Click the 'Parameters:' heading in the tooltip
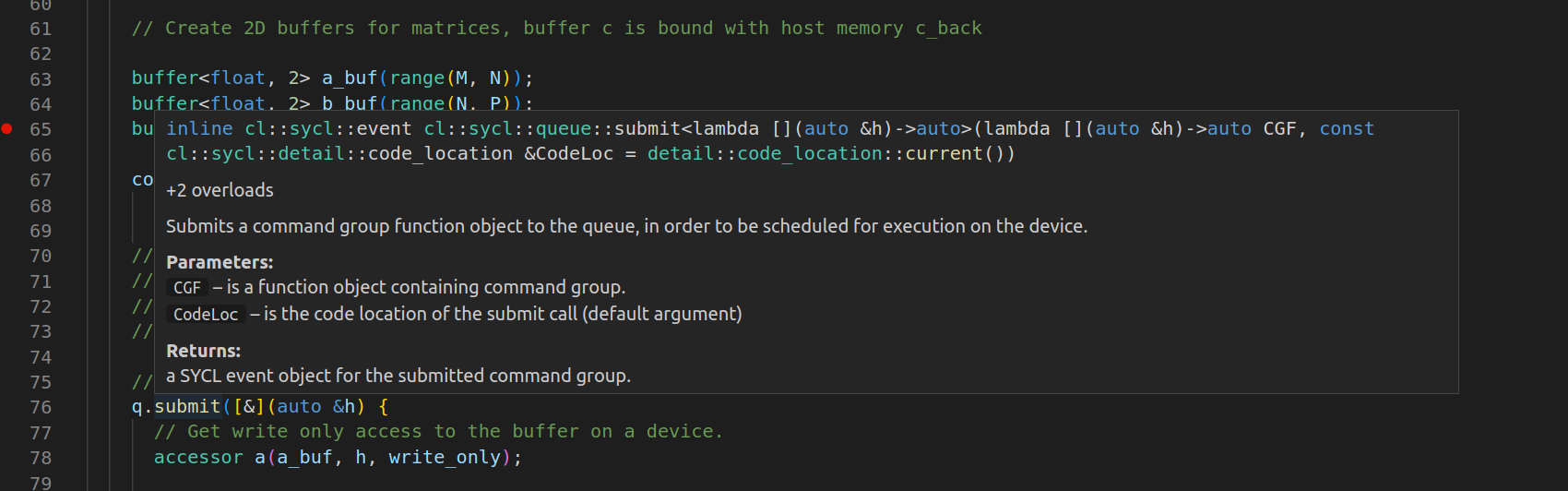The height and width of the screenshot is (491, 1568). tap(220, 262)
